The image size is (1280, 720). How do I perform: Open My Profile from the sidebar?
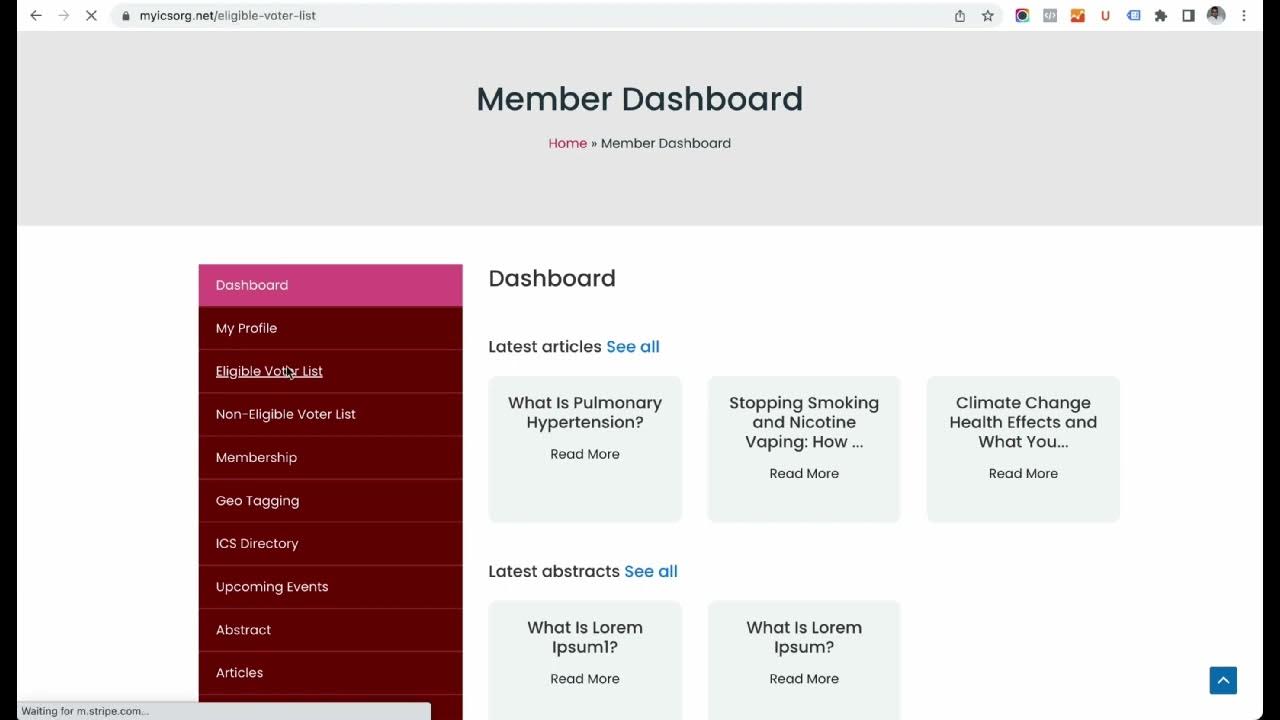pos(330,328)
